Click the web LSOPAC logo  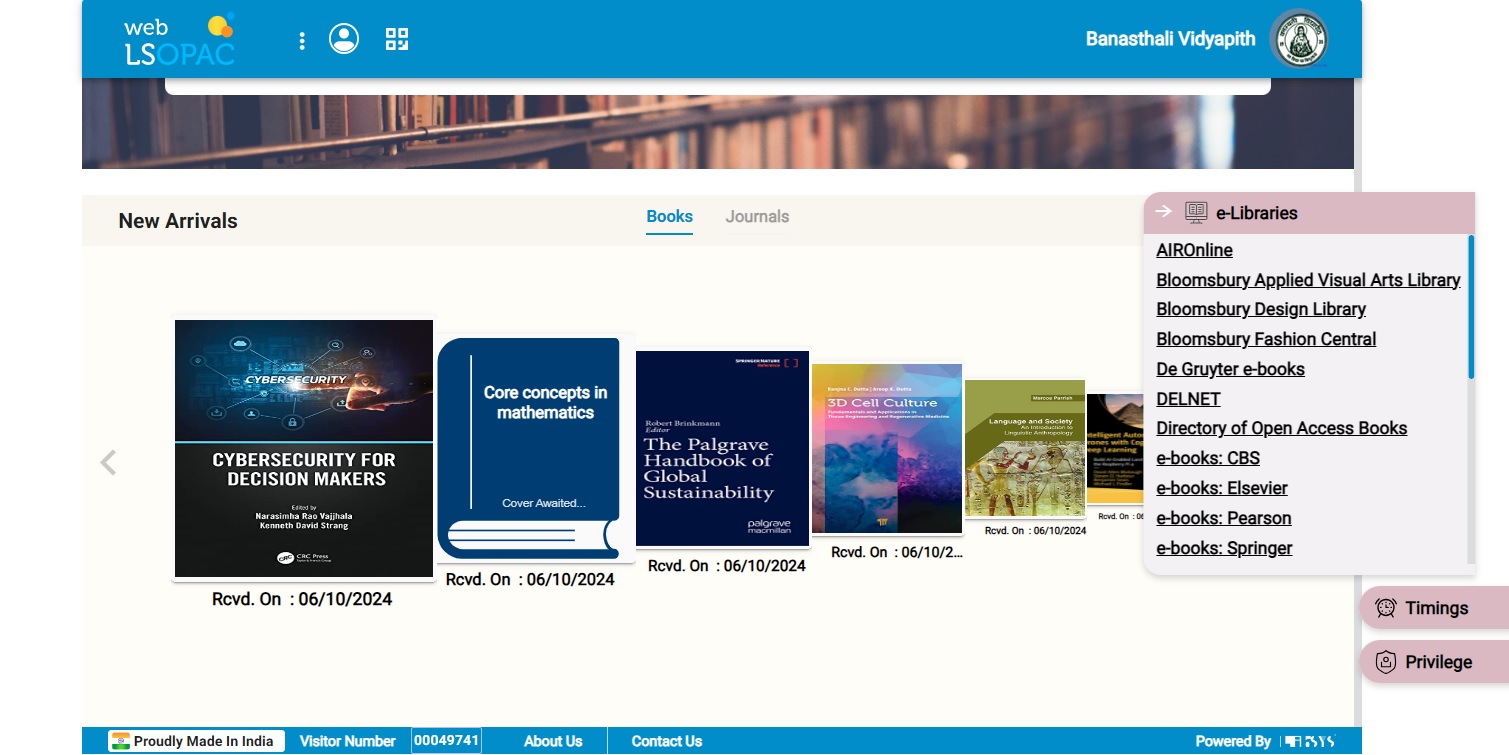[x=179, y=40]
